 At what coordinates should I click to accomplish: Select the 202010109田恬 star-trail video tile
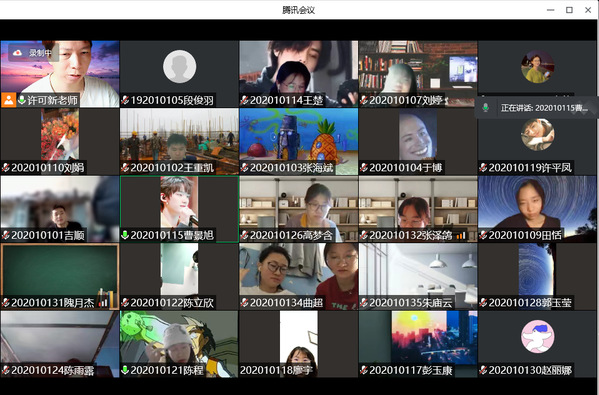point(537,209)
